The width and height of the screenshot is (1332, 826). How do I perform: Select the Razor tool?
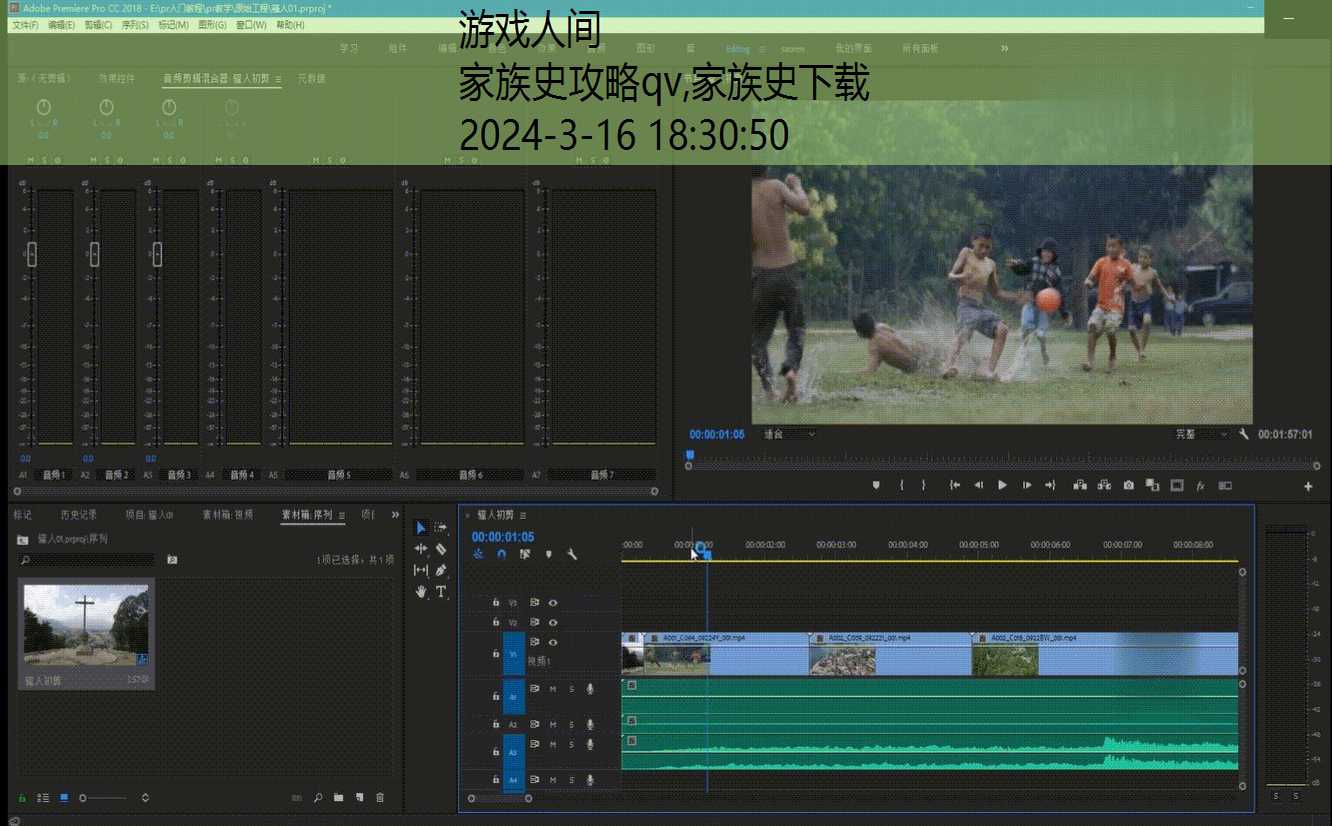441,549
